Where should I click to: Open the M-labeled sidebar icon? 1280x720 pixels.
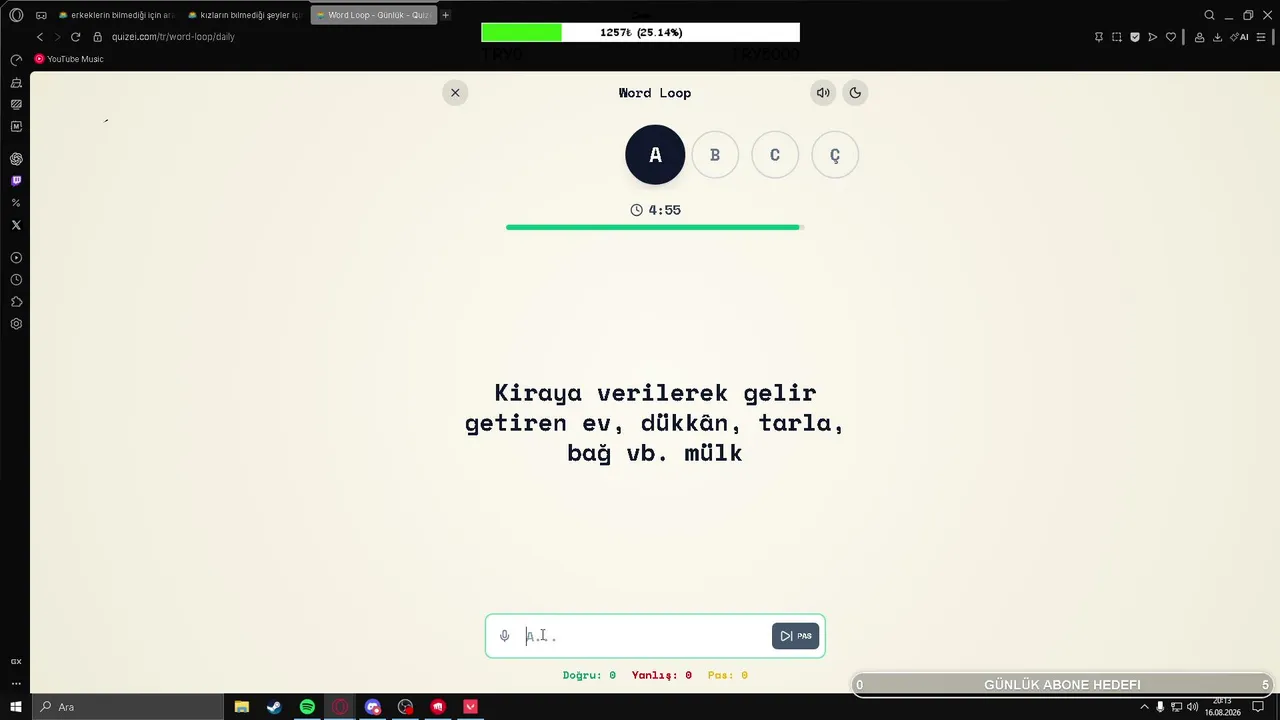16,127
